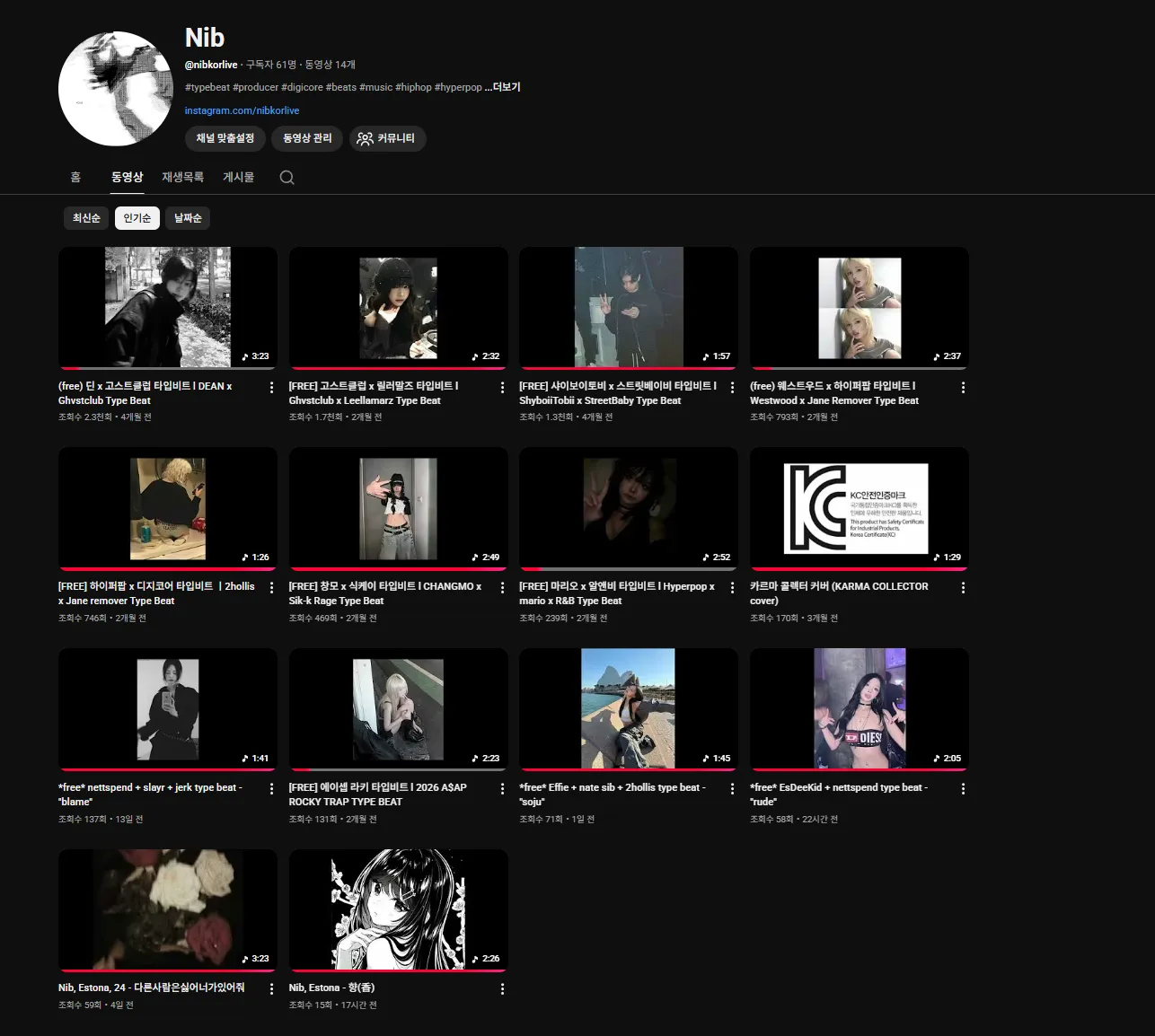1155x1036 pixels.
Task: Select the 인기순 sort chip
Action: pyautogui.click(x=137, y=218)
